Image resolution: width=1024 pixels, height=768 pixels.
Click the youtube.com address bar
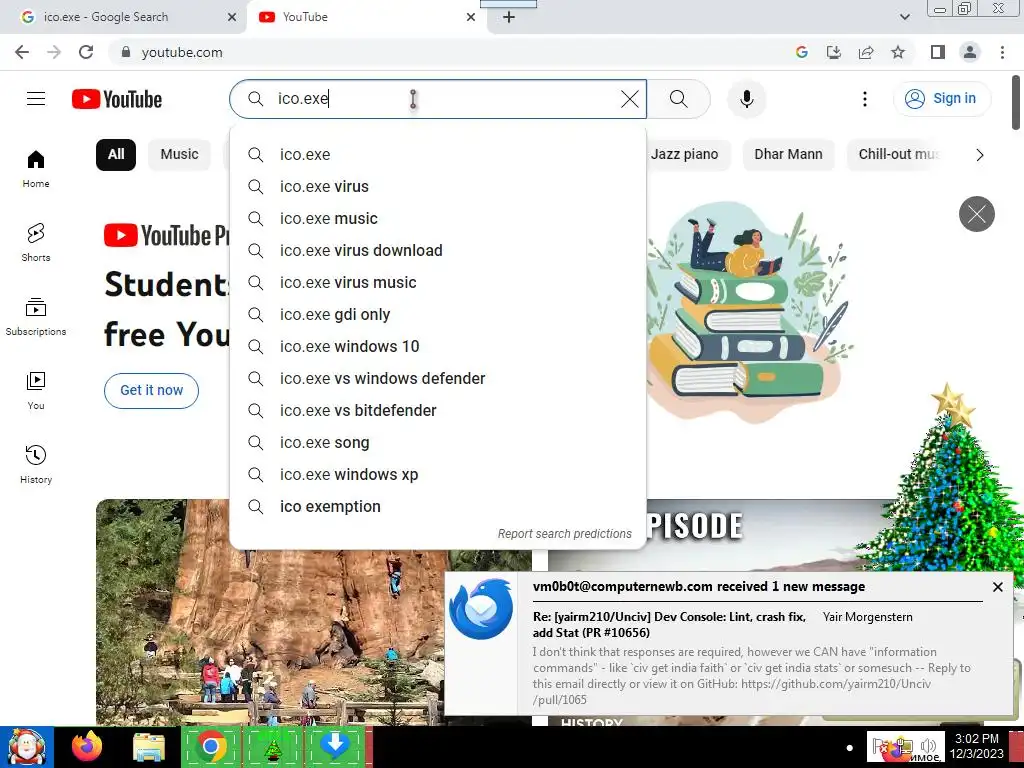(451, 52)
